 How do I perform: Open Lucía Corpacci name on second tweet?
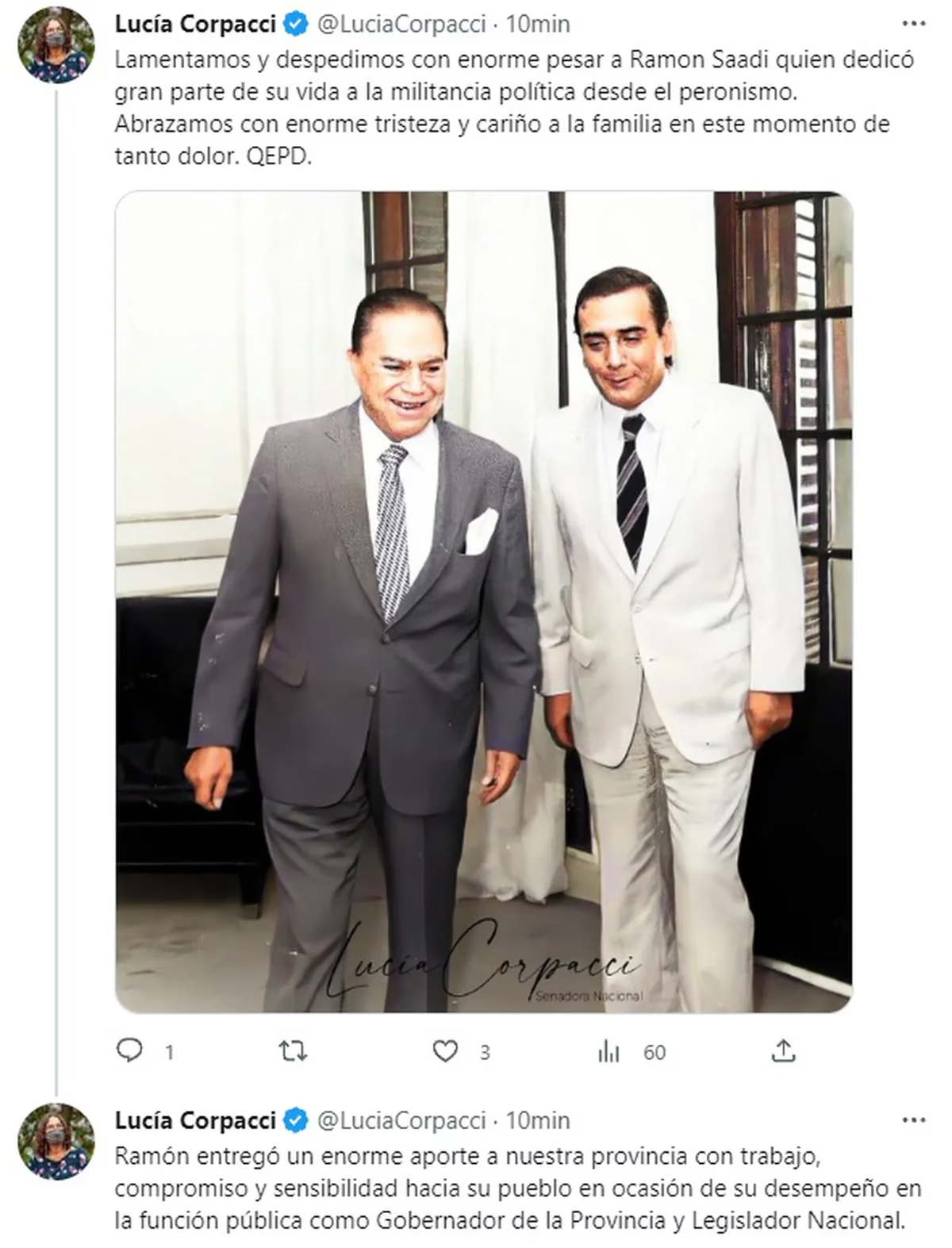point(195,1120)
